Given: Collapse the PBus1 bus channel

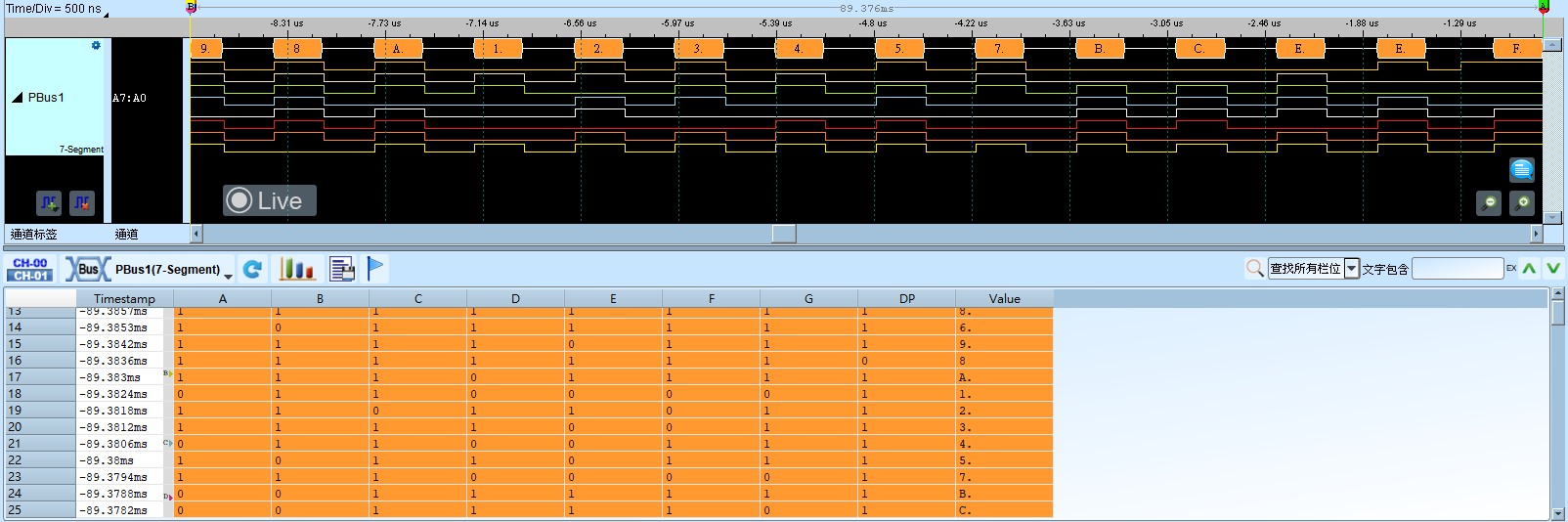Looking at the screenshot, I should point(17,98).
